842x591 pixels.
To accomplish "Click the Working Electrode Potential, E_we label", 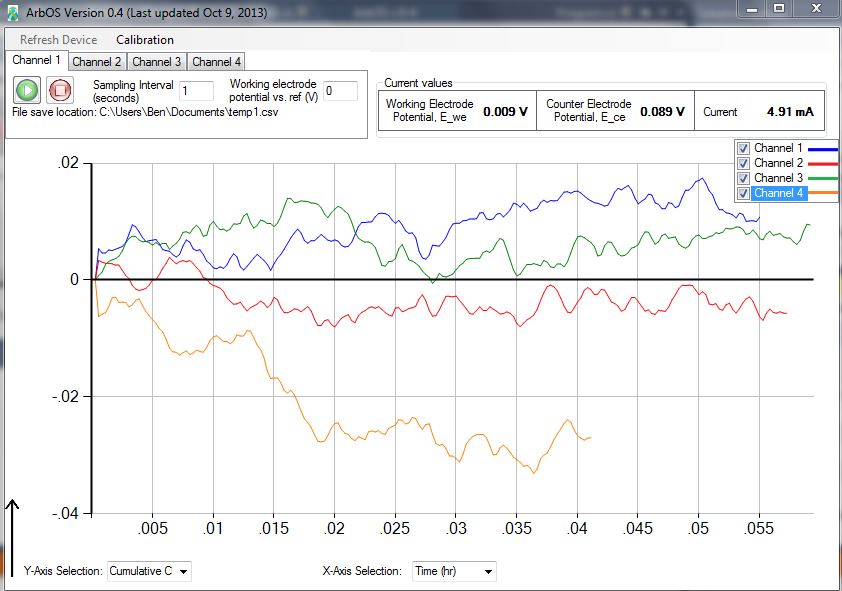I will [430, 111].
